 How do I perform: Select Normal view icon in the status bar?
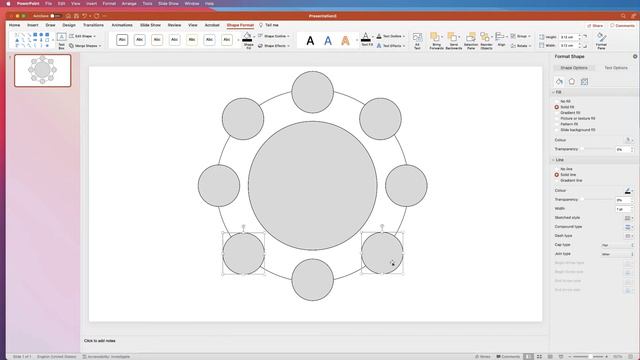click(529, 356)
